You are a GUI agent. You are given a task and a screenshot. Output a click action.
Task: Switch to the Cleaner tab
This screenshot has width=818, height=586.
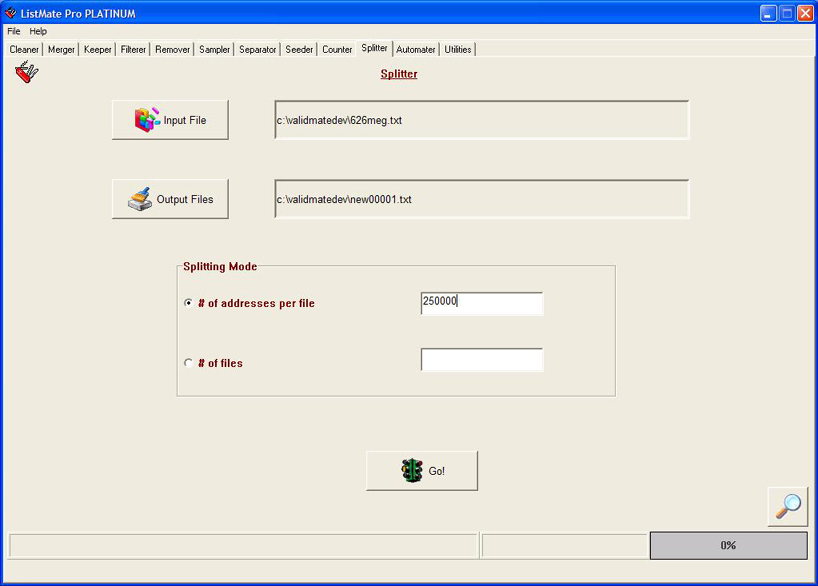[x=24, y=50]
